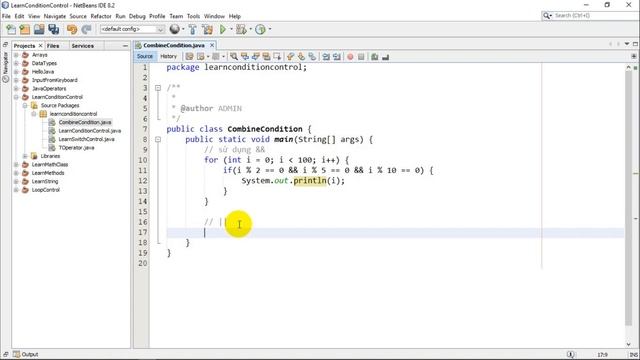Click the Find Selection magnifier icon
Screen dimensions: 640x360
click(x=234, y=57)
